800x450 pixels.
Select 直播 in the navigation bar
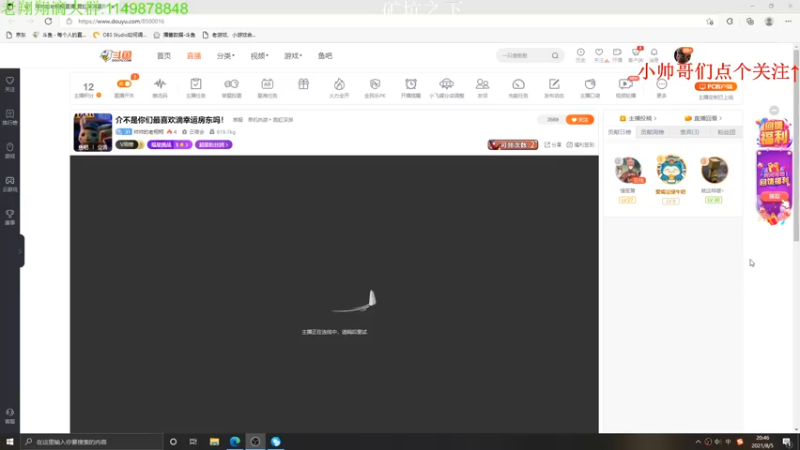click(x=194, y=56)
